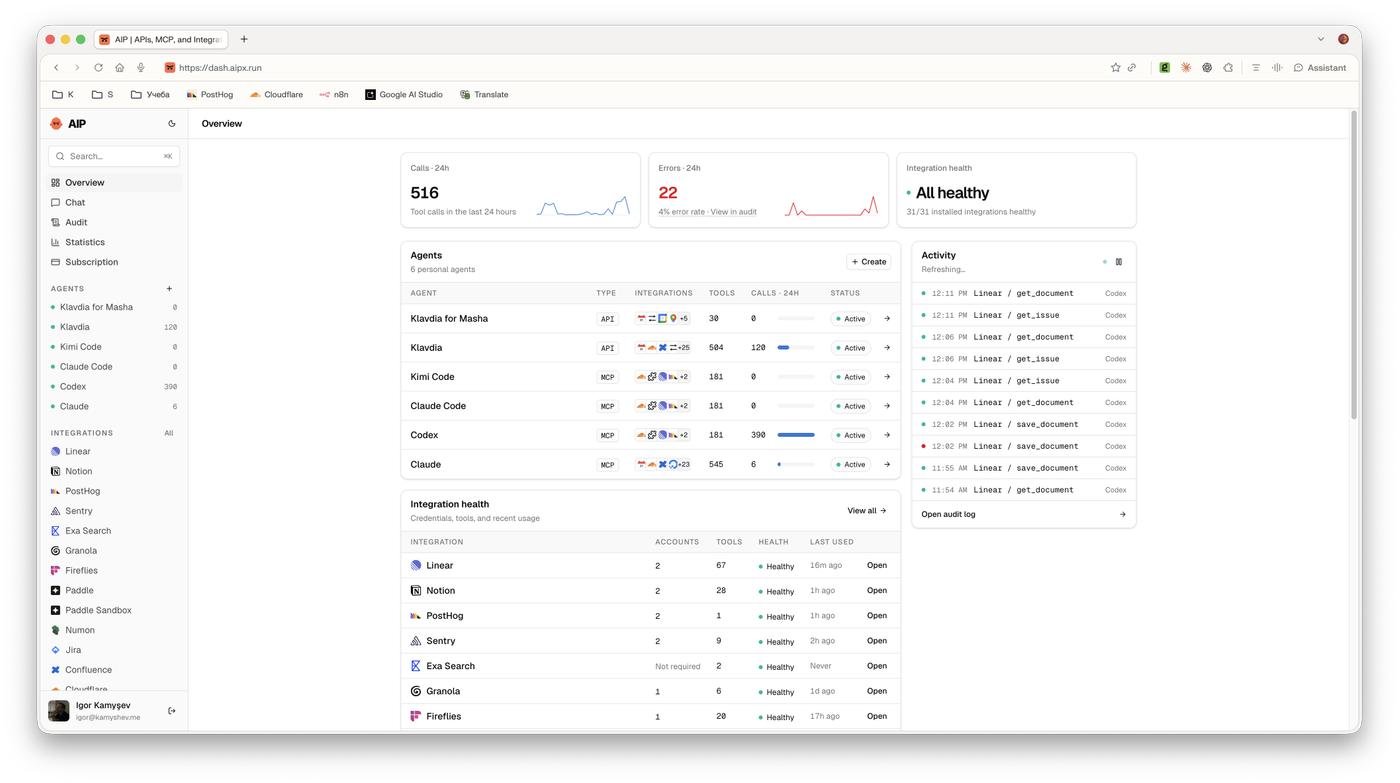Image resolution: width=1400 pixels, height=783 pixels.
Task: Open the Confluence integration in the sidebar
Action: pyautogui.click(x=114, y=670)
